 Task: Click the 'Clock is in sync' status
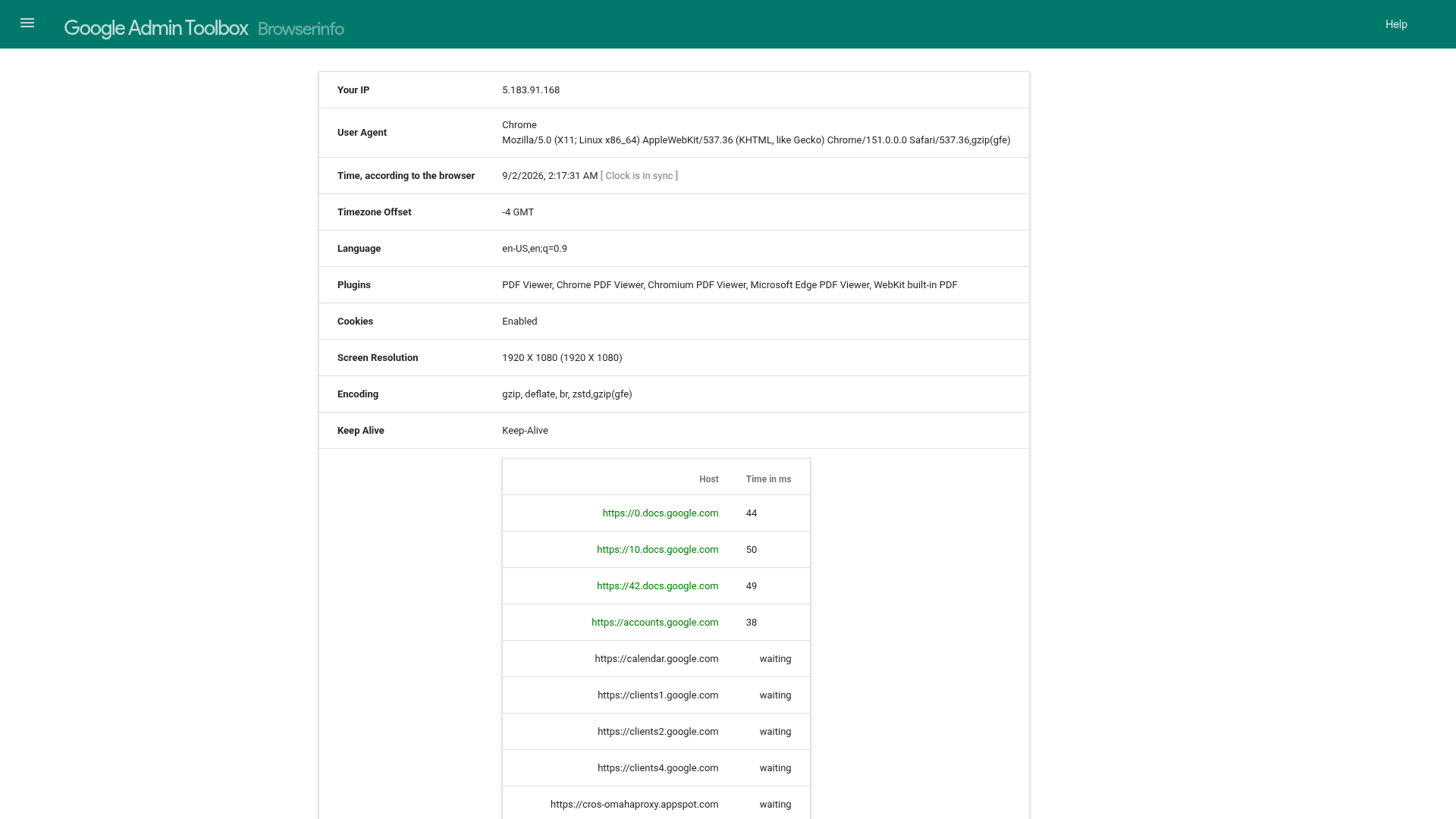pos(639,176)
